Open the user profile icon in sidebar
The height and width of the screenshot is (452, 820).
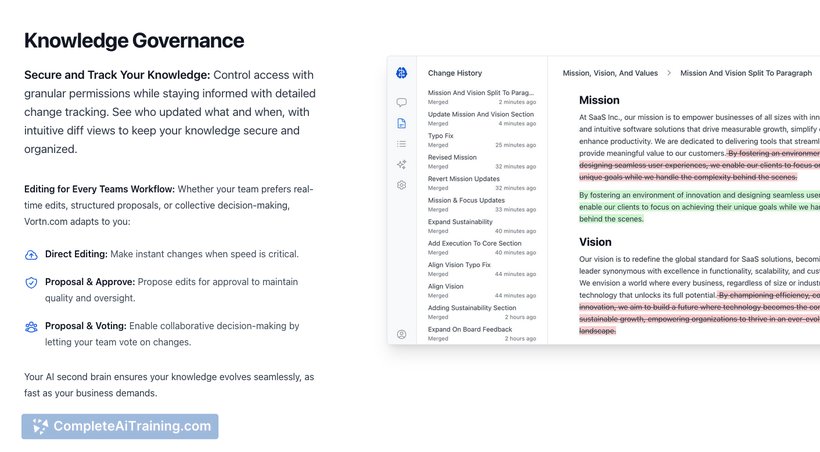click(x=402, y=334)
